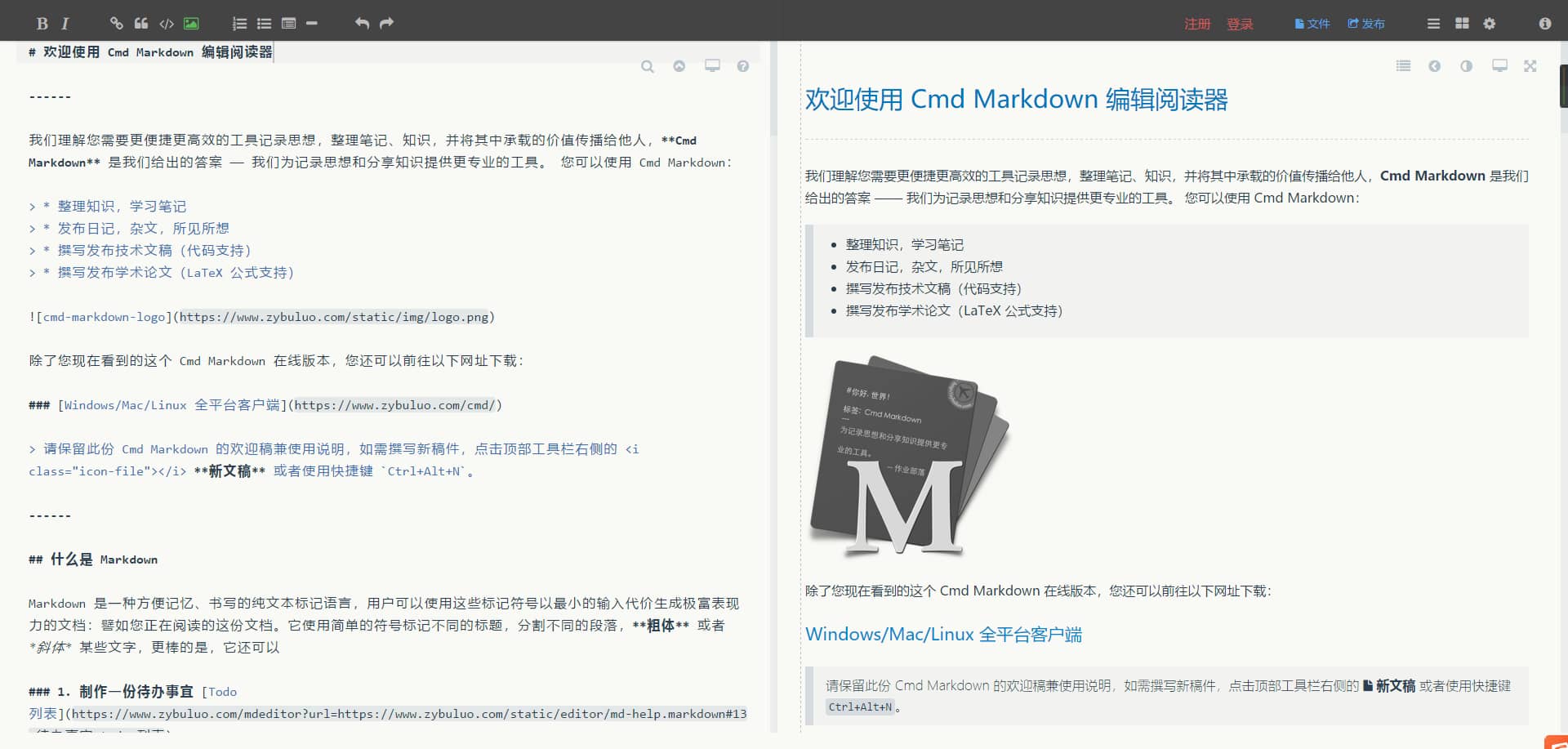
Task: Insert a table into the document
Action: pos(289,23)
